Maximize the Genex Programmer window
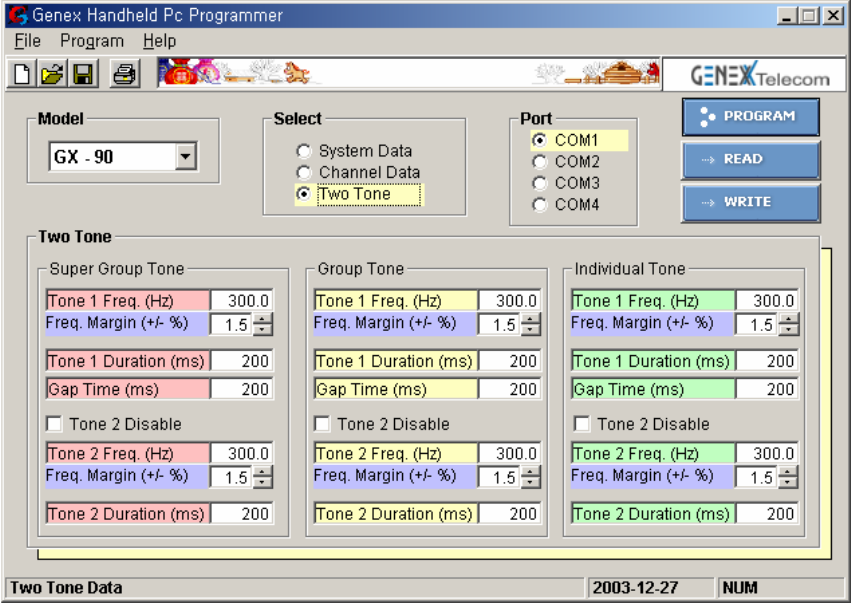This screenshot has height=603, width=851. (808, 15)
